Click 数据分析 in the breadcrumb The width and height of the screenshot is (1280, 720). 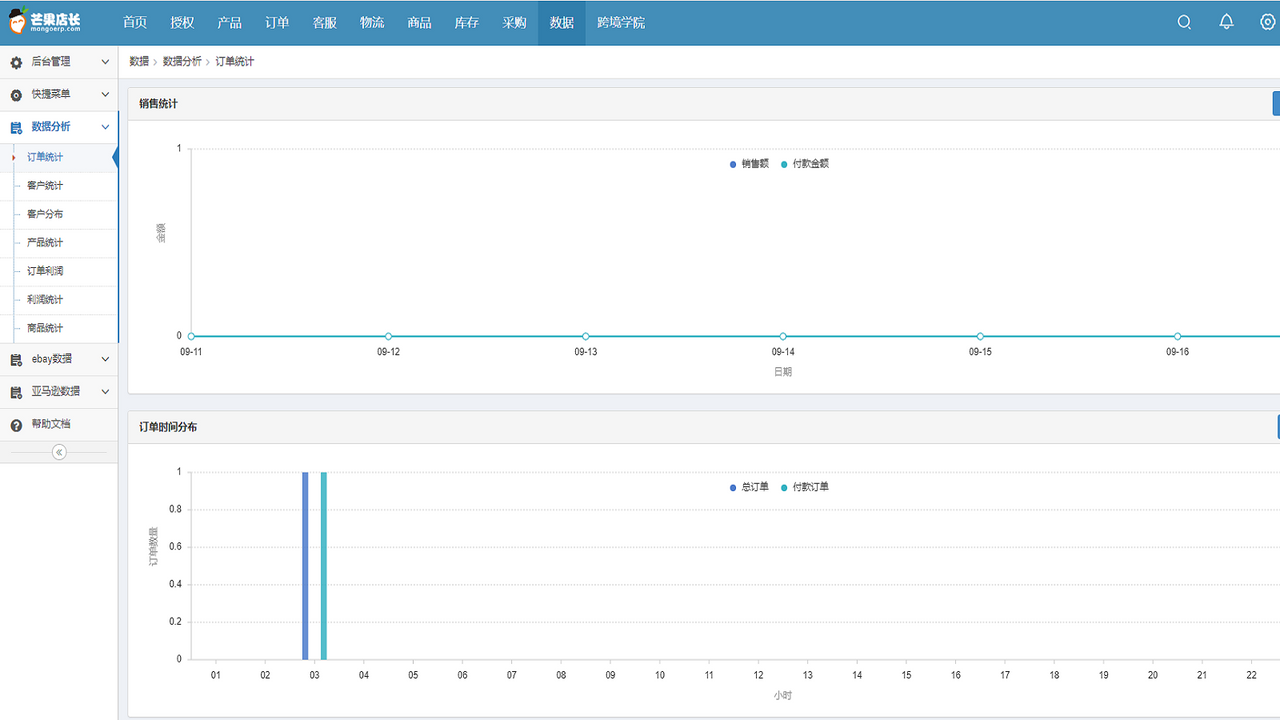click(x=182, y=62)
